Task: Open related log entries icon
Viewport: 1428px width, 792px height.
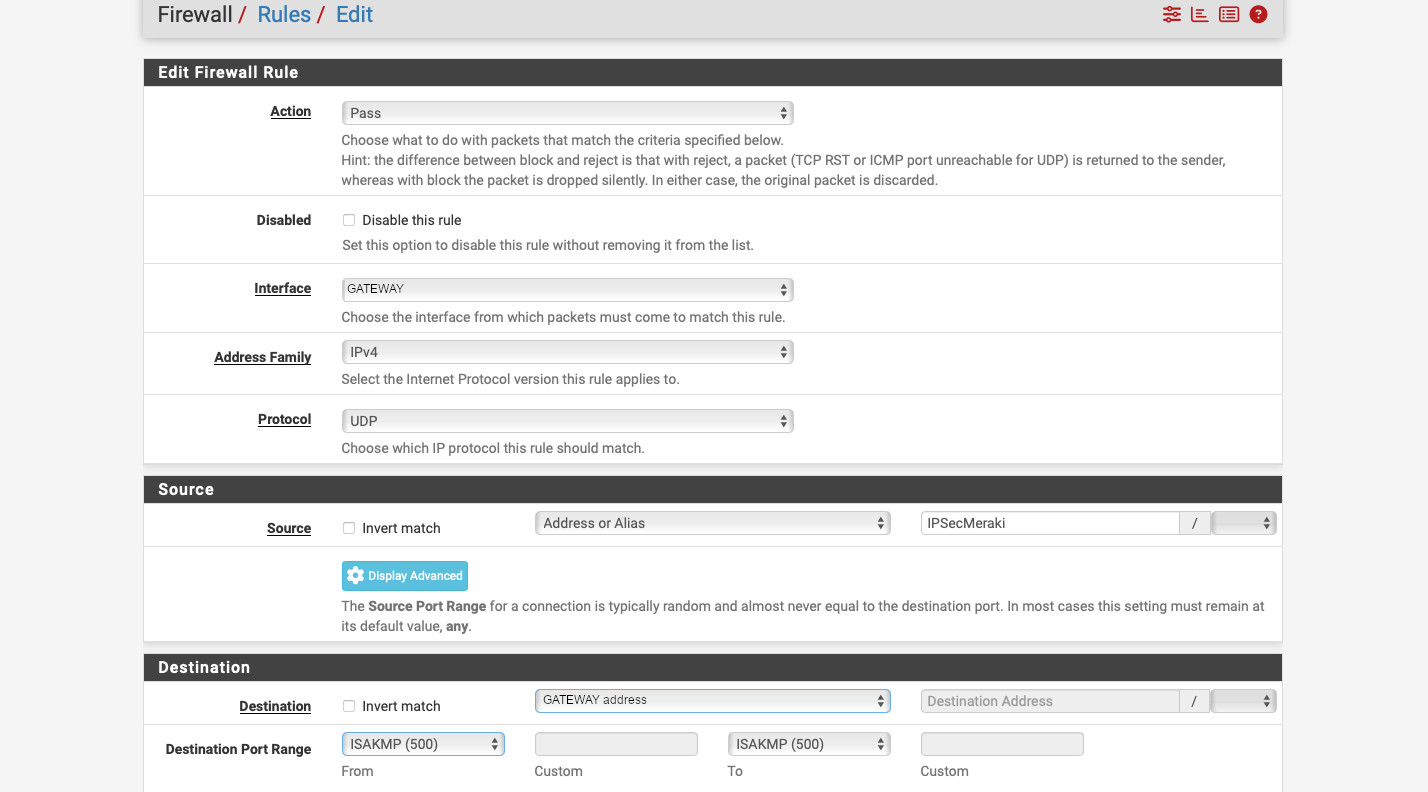Action: [x=1229, y=15]
